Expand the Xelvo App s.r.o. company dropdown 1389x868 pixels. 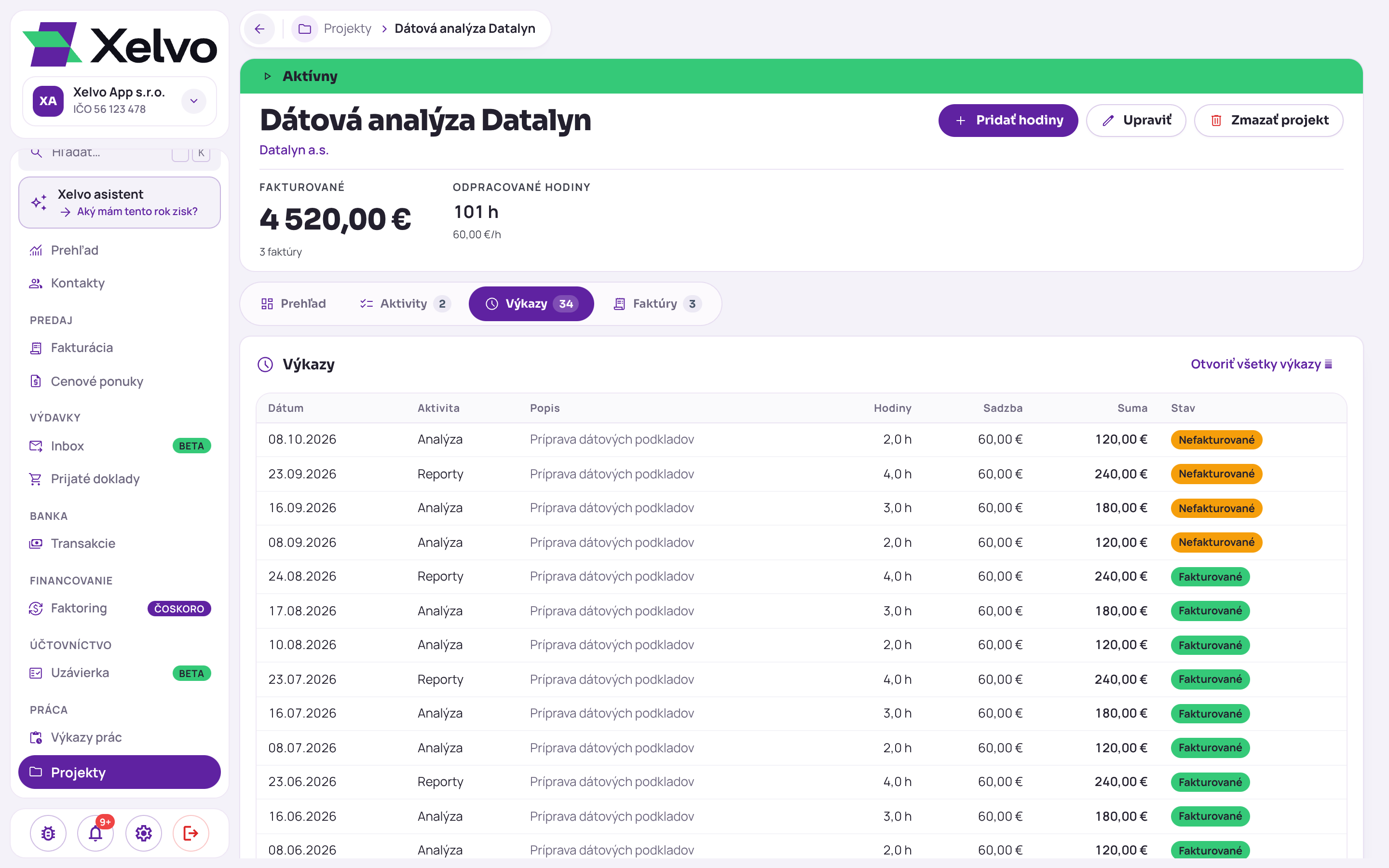point(194,101)
